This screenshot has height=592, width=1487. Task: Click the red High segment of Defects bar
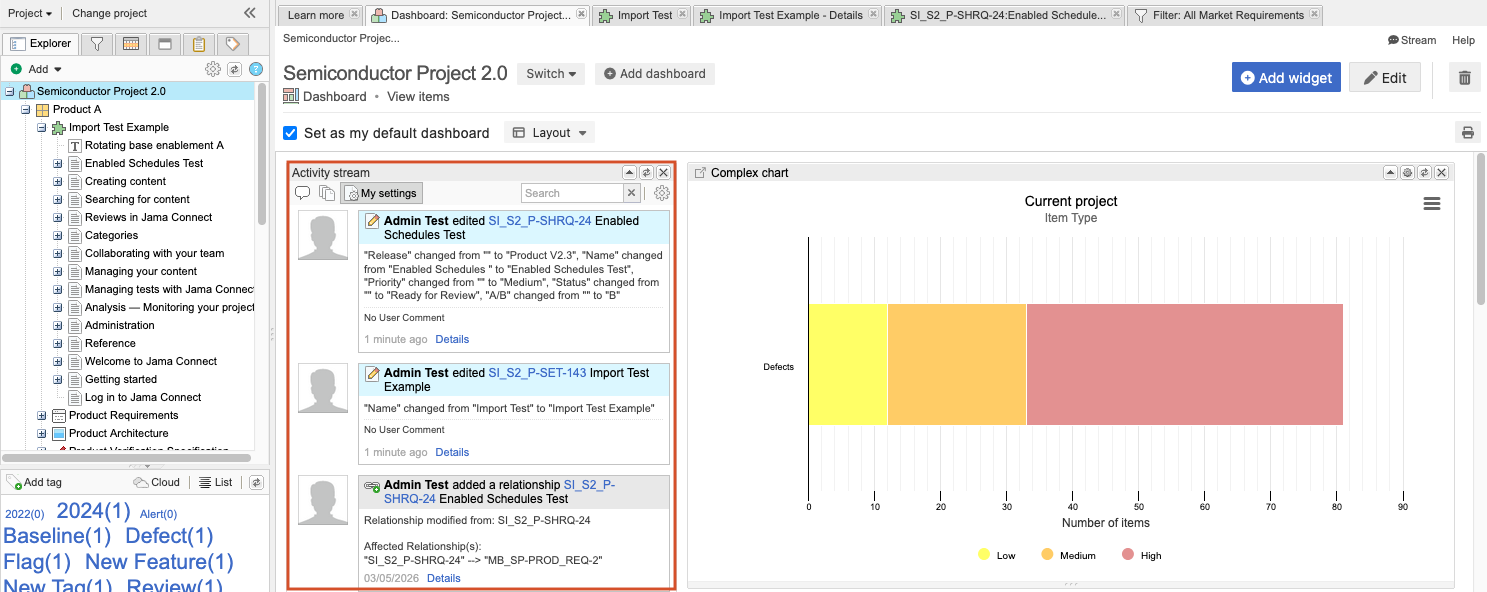(1185, 366)
